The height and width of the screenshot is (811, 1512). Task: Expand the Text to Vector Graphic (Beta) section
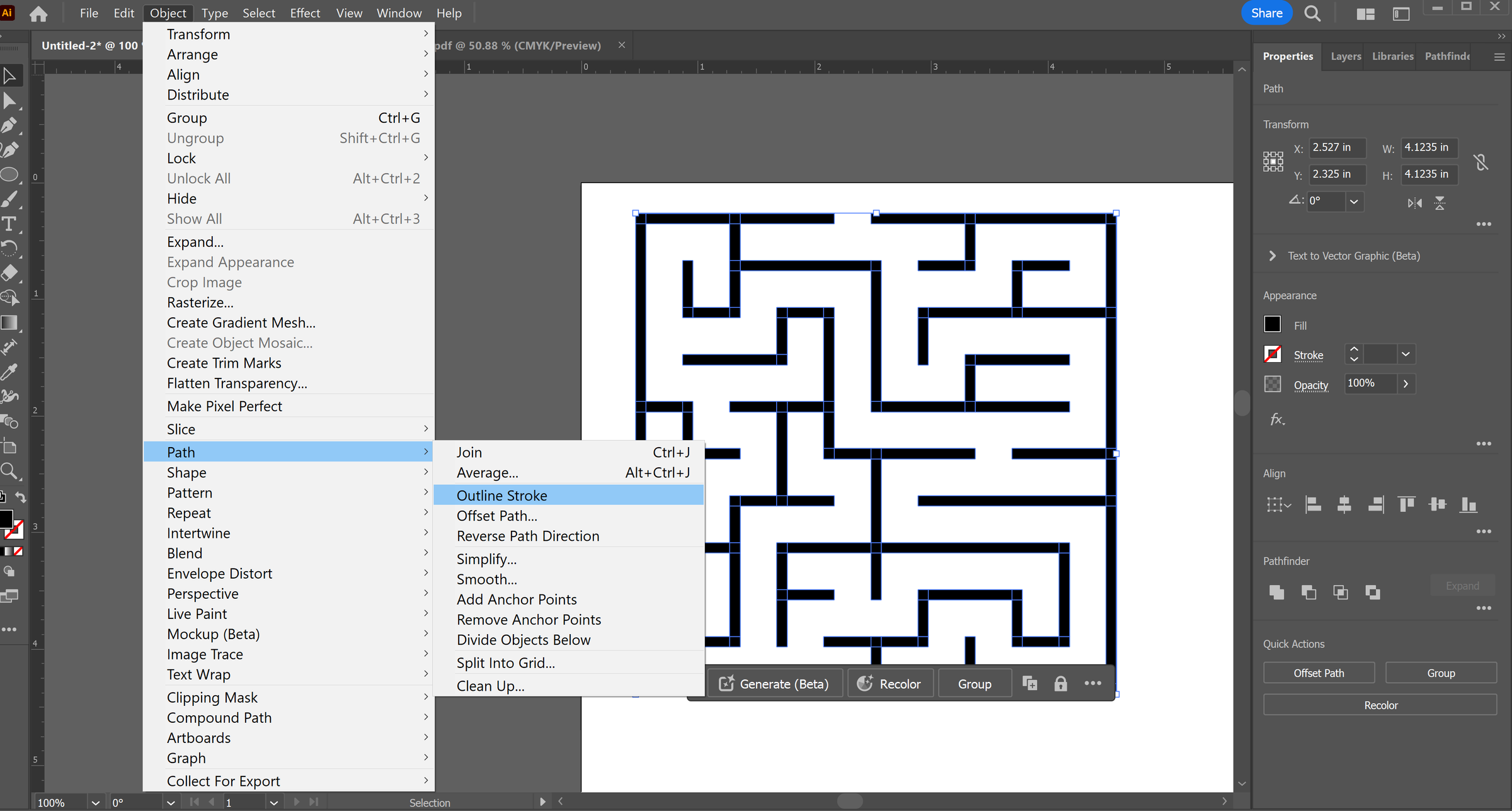pos(1271,256)
